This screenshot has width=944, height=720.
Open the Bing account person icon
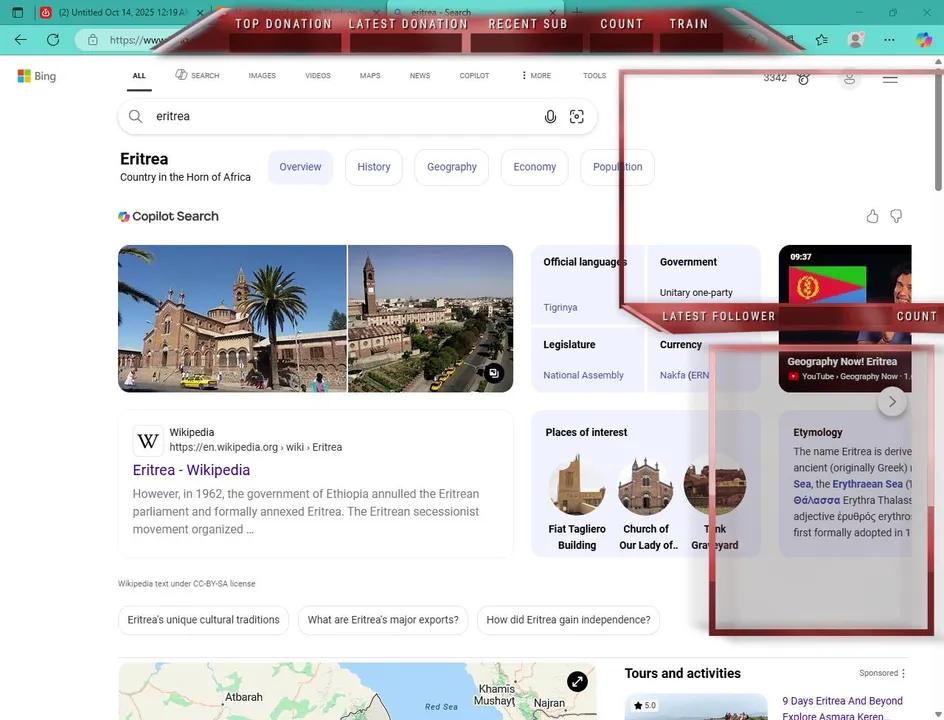pyautogui.click(x=849, y=78)
